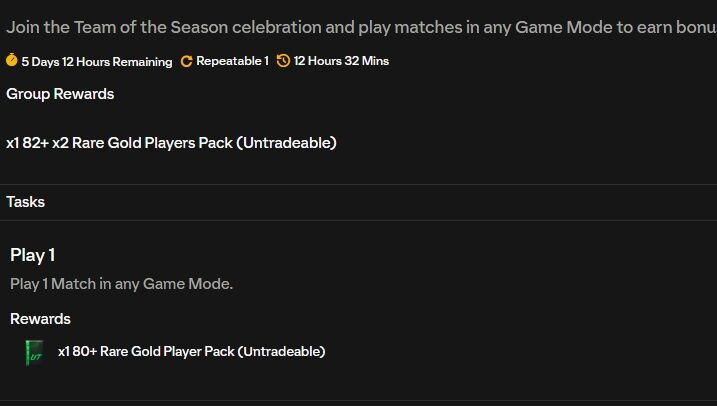
Task: Click the Play 1 Match in any Game Mode description
Action: (x=121, y=284)
